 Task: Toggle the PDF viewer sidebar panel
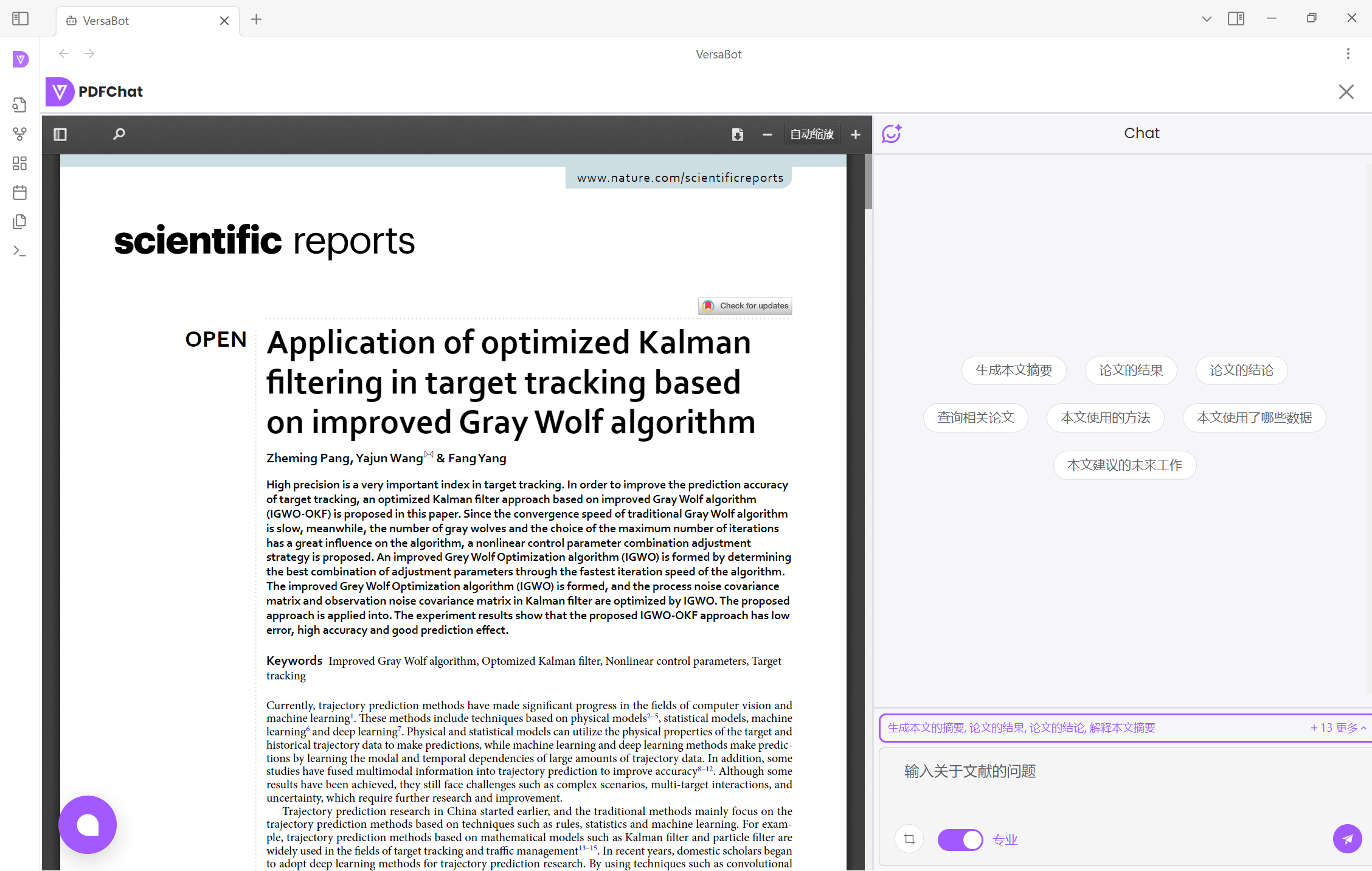[60, 134]
